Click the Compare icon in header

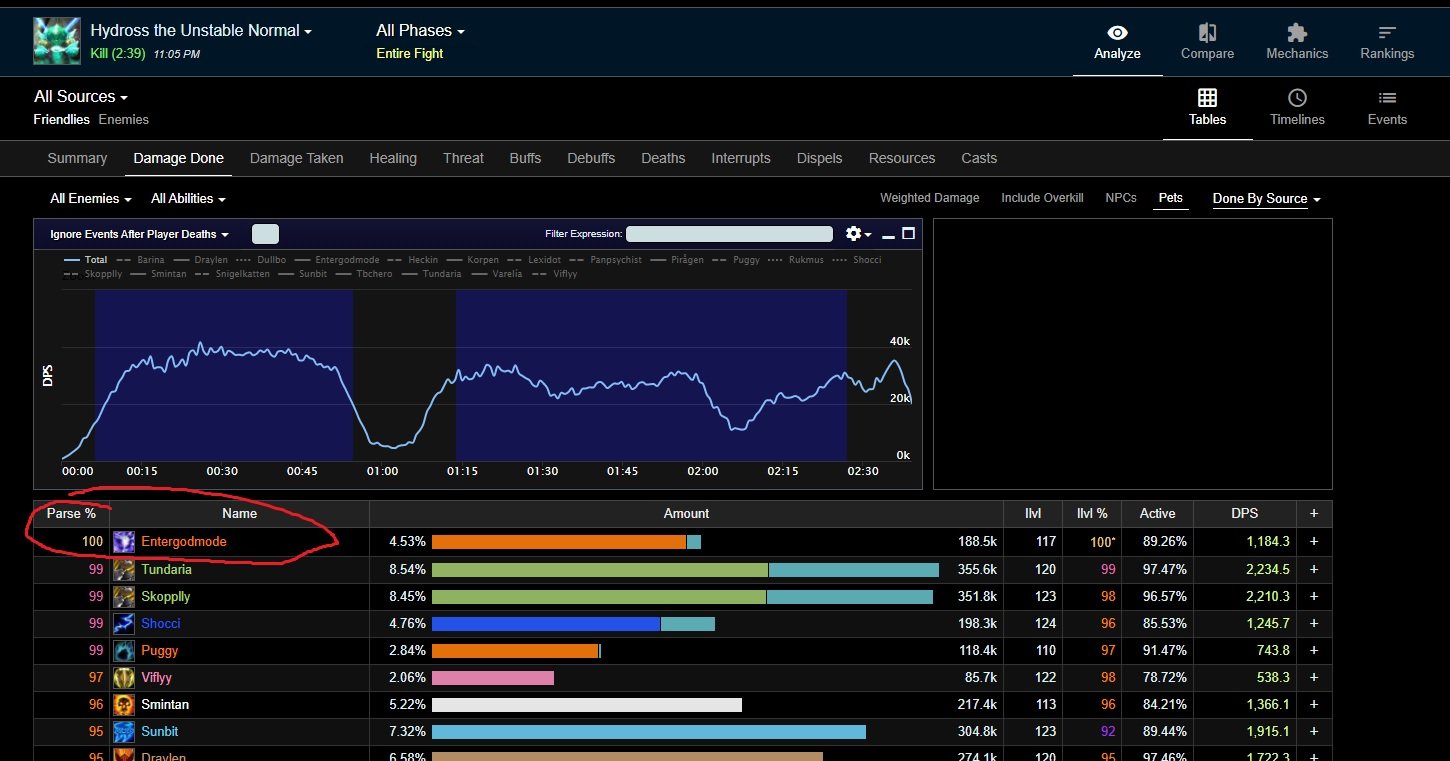1207,33
